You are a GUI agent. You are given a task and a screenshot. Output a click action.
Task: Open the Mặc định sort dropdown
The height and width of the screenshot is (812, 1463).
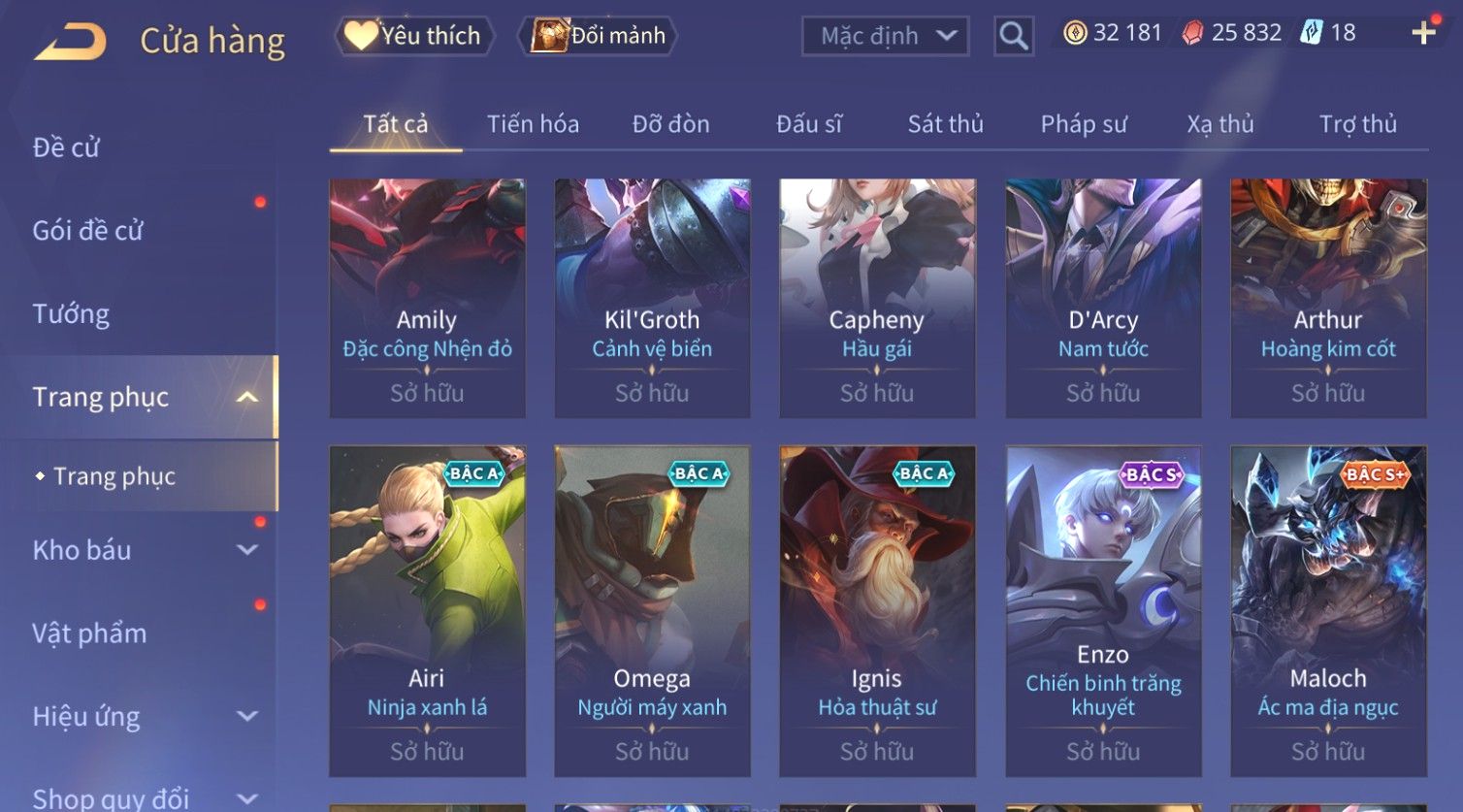(885, 36)
